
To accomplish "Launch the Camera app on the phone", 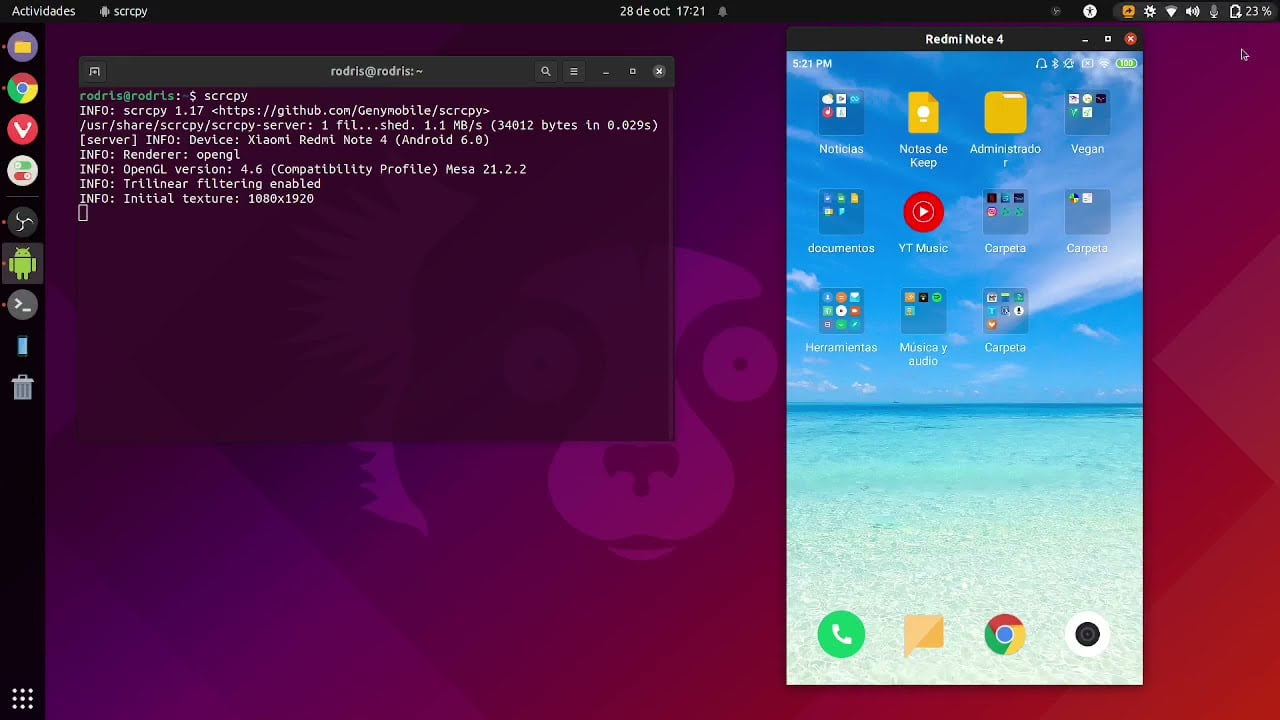I will [x=1087, y=634].
